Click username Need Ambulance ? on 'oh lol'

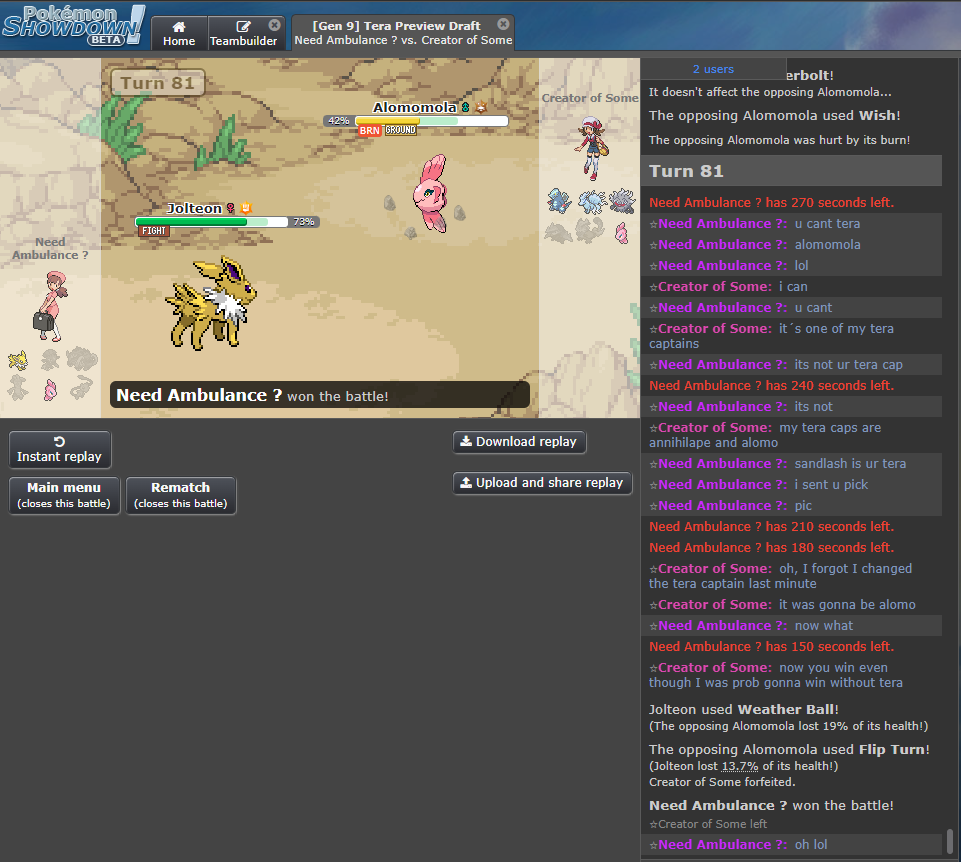(x=722, y=845)
